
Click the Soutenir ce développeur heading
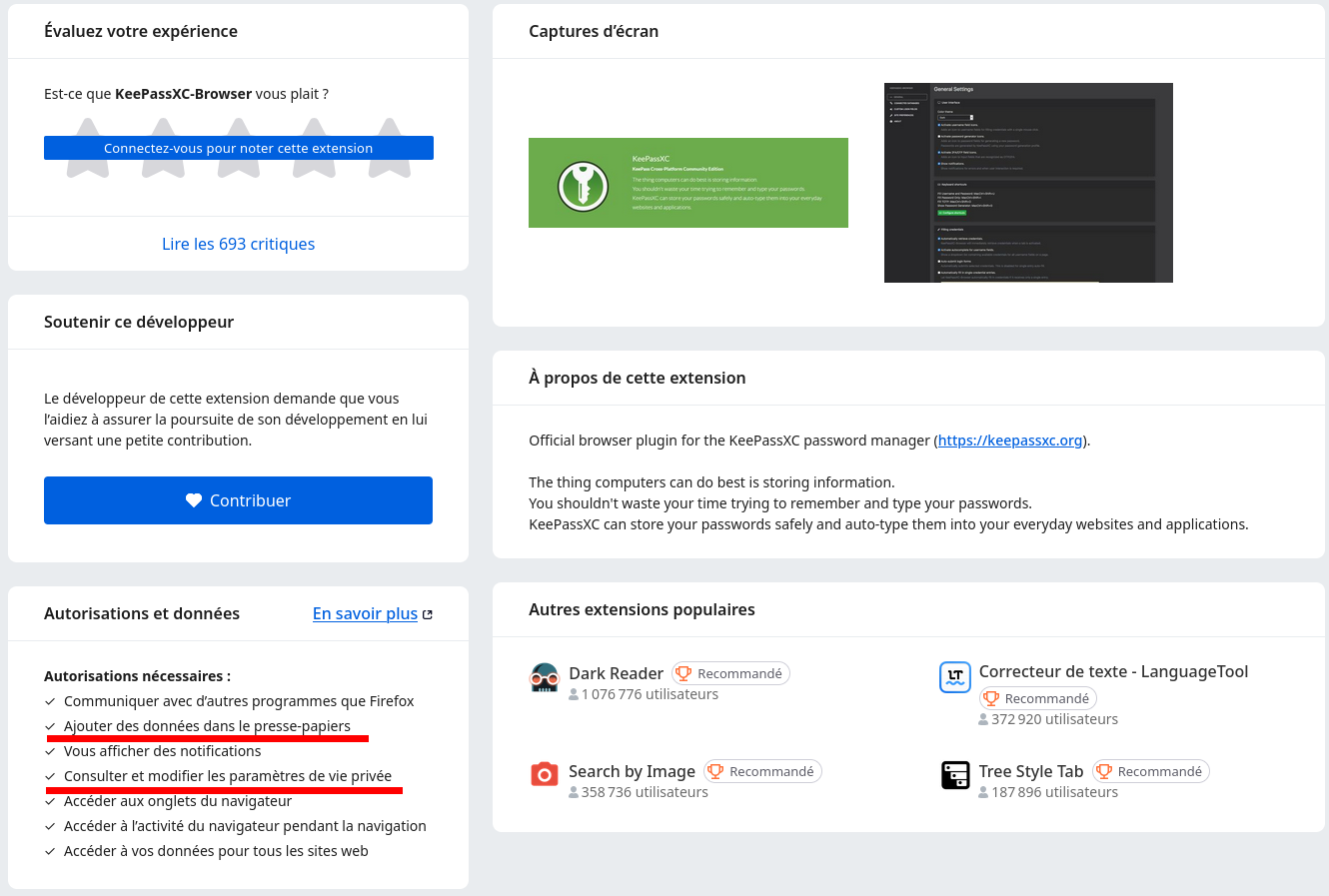tap(139, 322)
